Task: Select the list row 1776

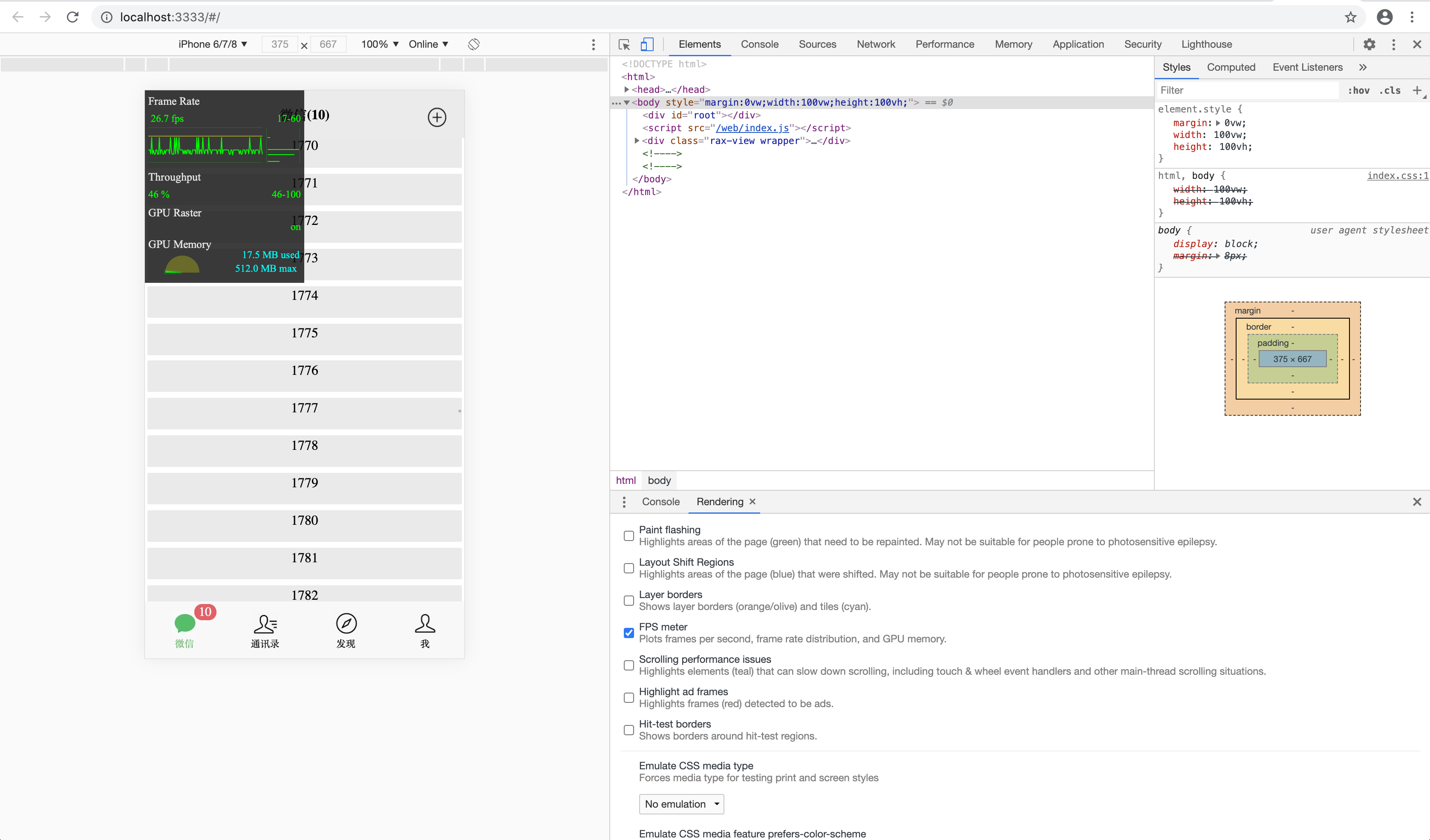Action: pyautogui.click(x=305, y=375)
